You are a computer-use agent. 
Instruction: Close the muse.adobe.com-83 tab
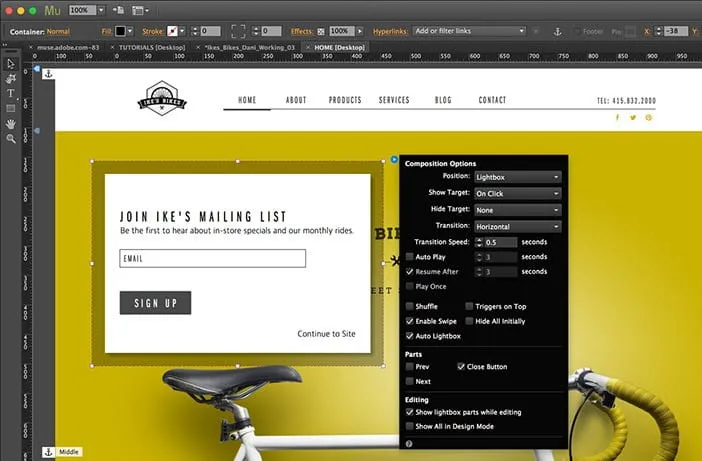click(31, 47)
